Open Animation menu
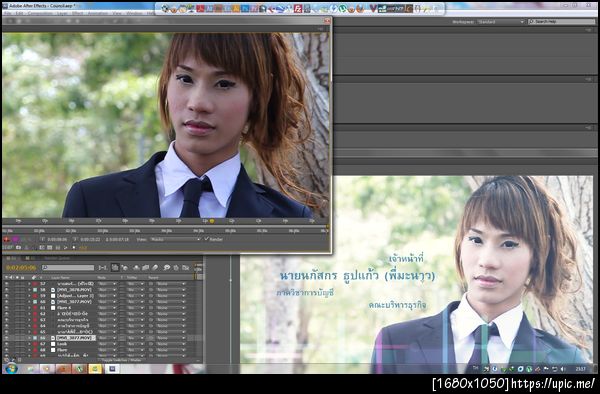This screenshot has width=600, height=394. tap(98, 13)
